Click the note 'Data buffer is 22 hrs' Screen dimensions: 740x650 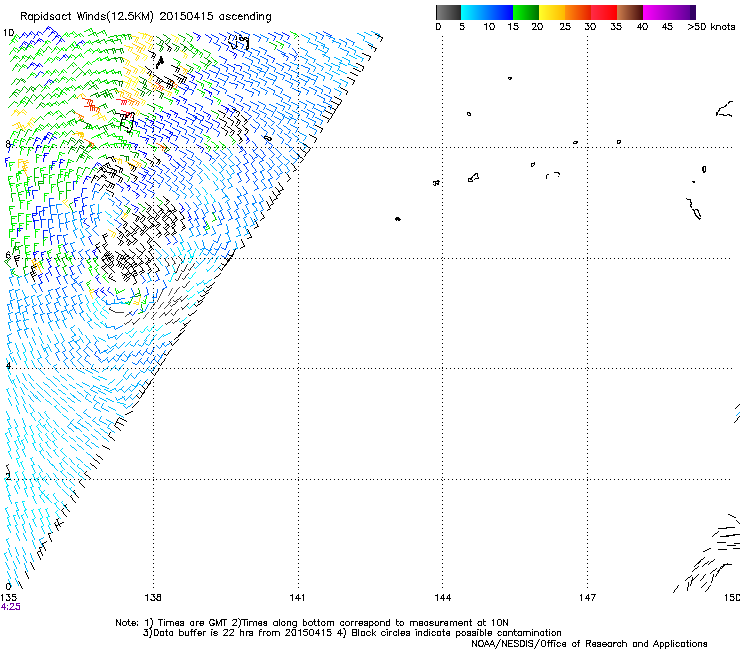(204, 633)
